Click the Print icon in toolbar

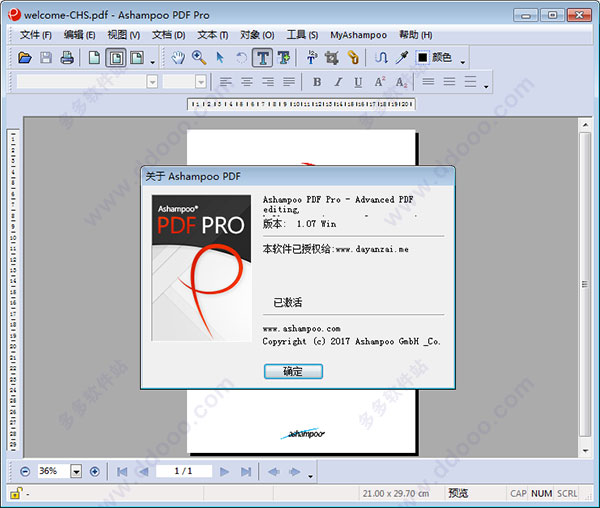tap(67, 58)
